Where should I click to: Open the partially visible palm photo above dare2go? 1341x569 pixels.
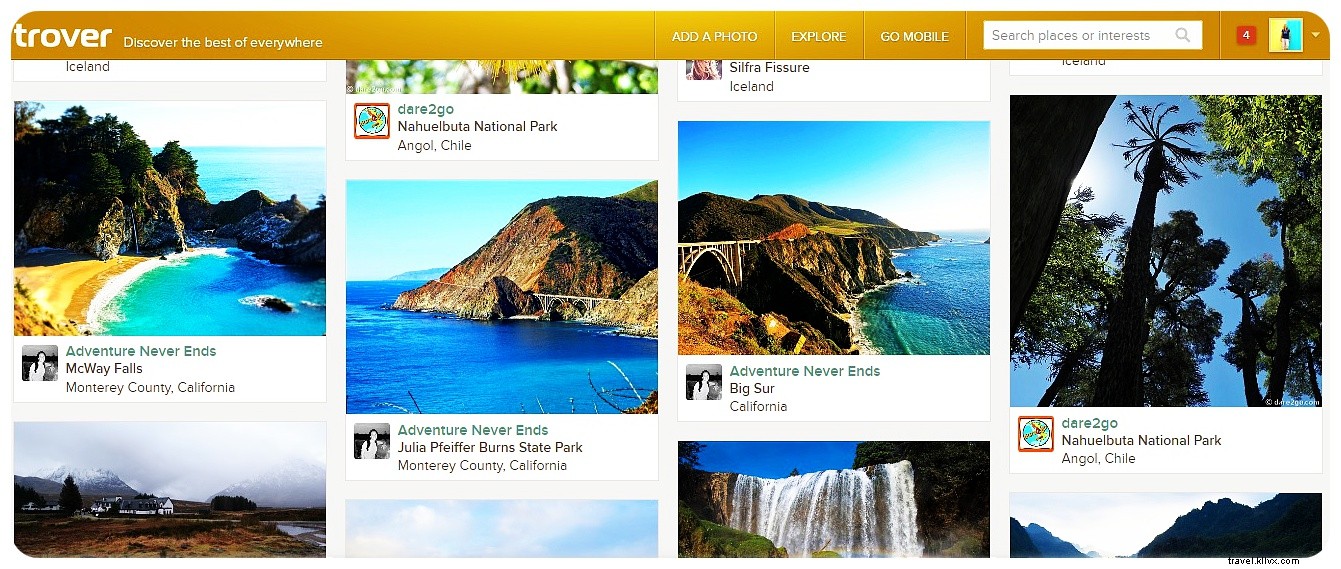pyautogui.click(x=502, y=77)
